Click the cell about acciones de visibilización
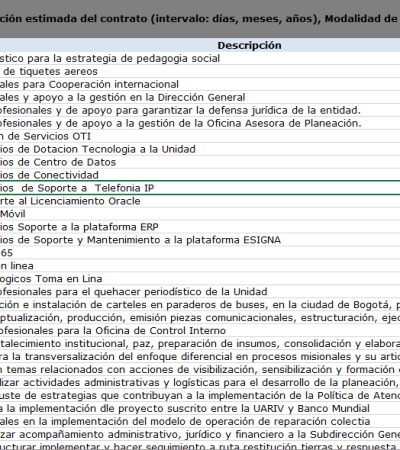 pos(200,370)
